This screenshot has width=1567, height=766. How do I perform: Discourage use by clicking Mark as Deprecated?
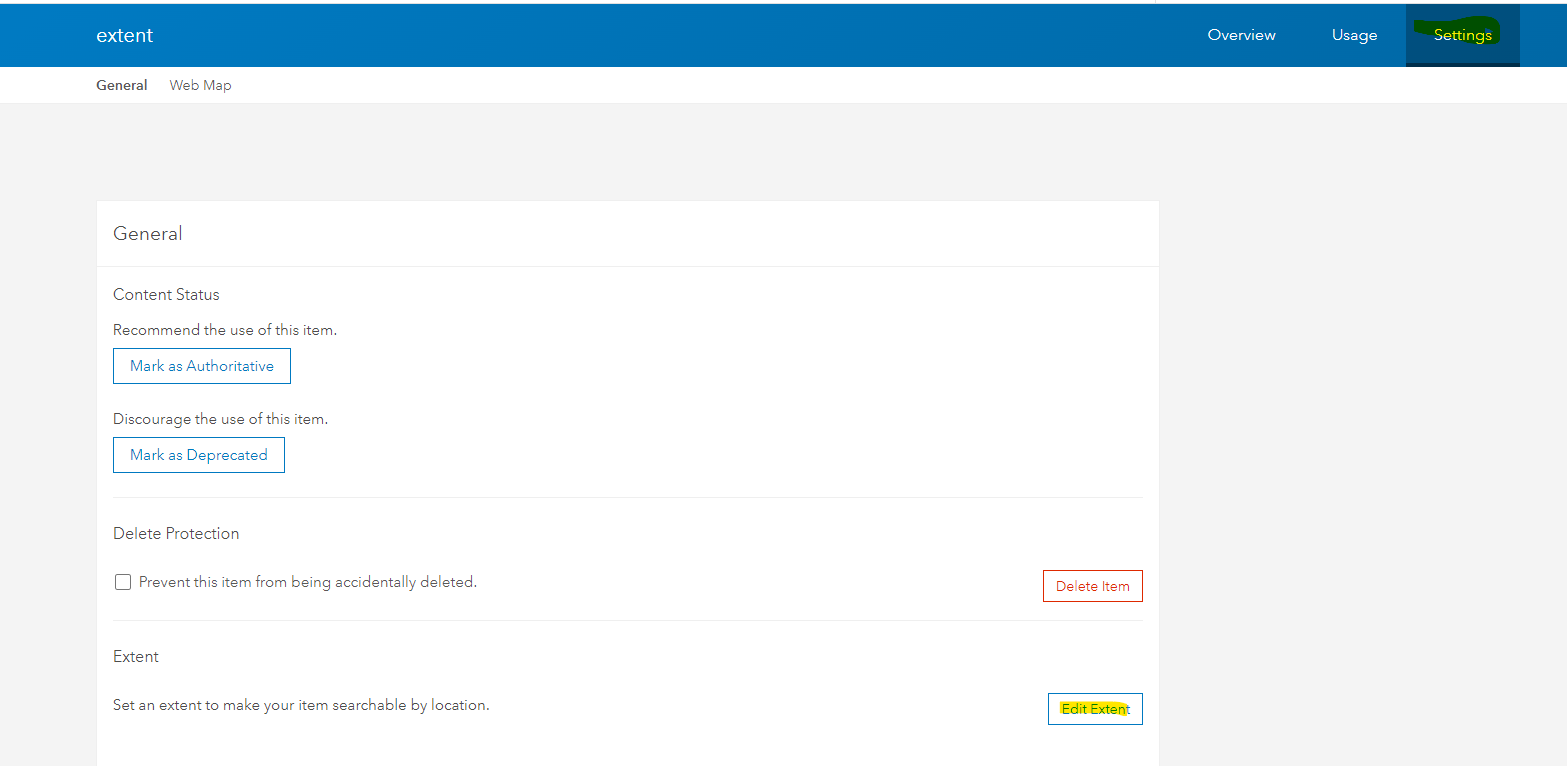coord(198,454)
